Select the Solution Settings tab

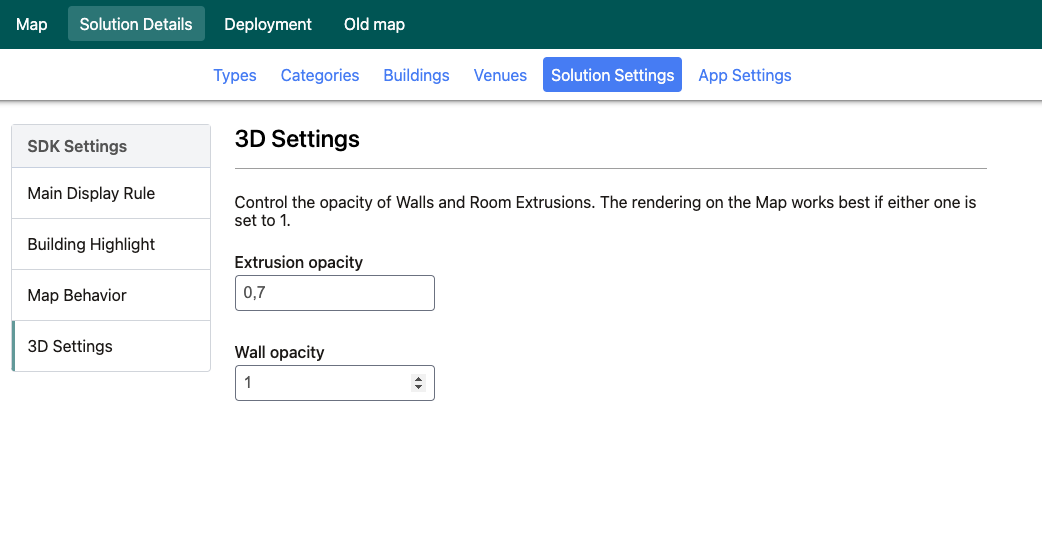click(x=612, y=75)
